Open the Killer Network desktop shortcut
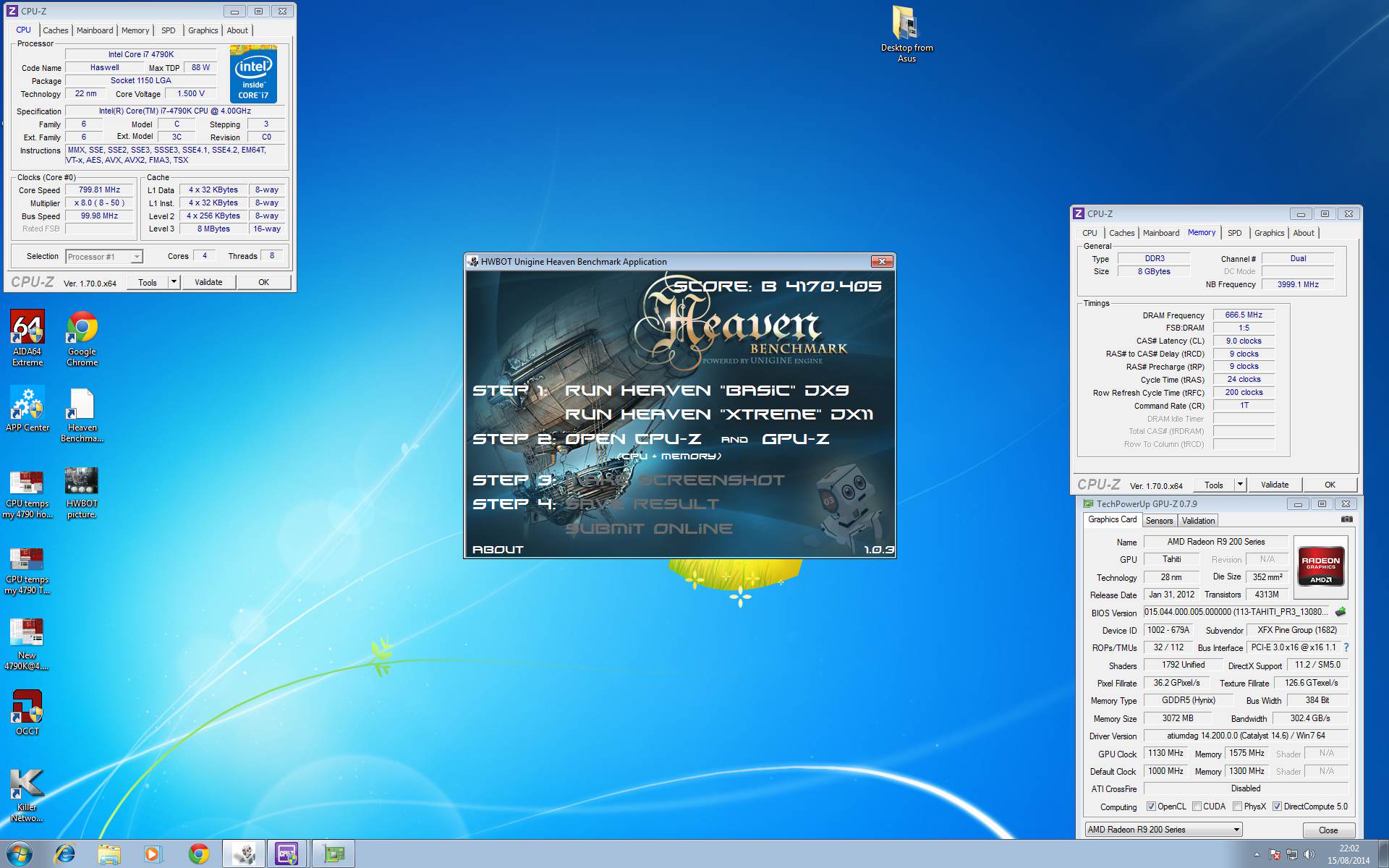The width and height of the screenshot is (1389, 868). pyautogui.click(x=27, y=794)
